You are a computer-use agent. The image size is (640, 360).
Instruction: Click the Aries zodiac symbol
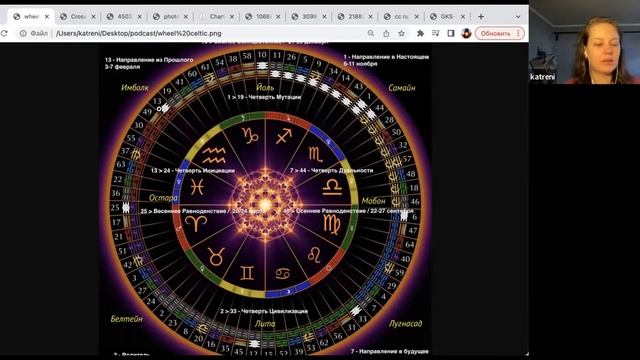click(x=196, y=223)
